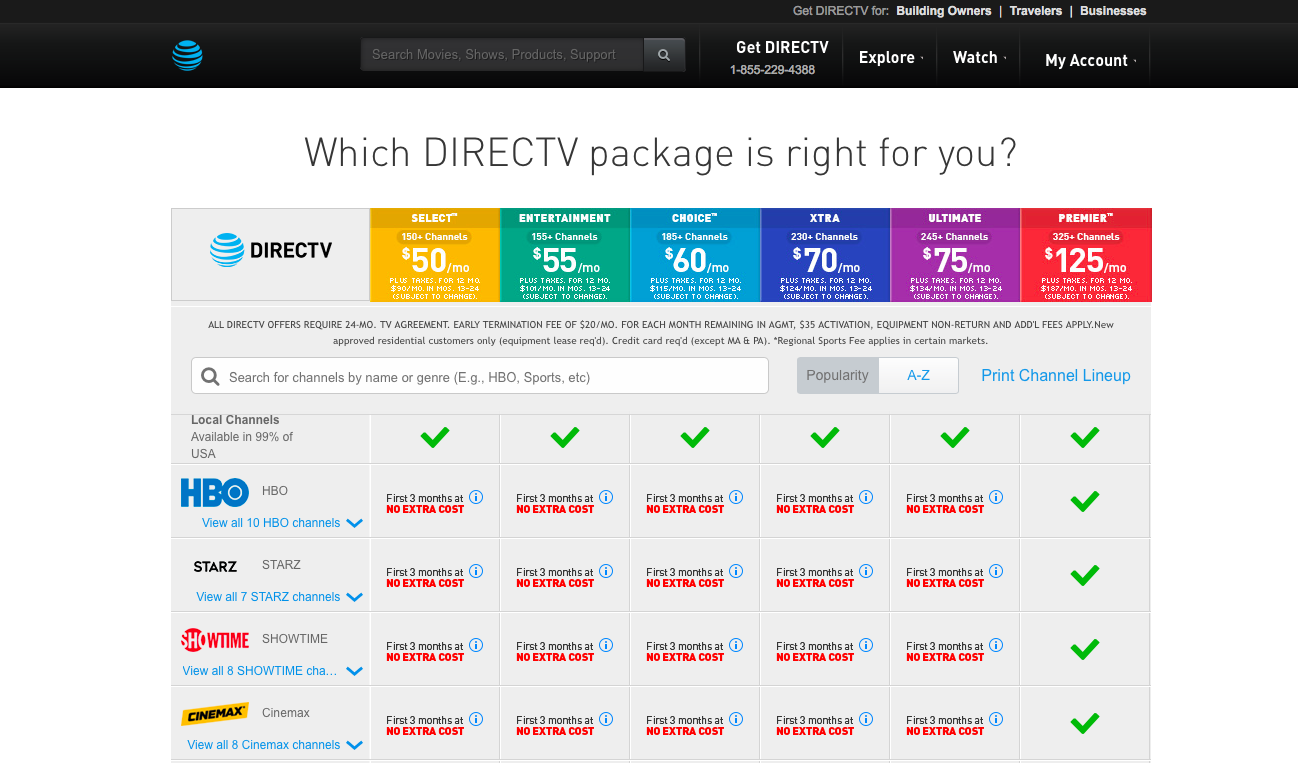Sort channels by Popularity
1298x763 pixels.
tap(837, 376)
